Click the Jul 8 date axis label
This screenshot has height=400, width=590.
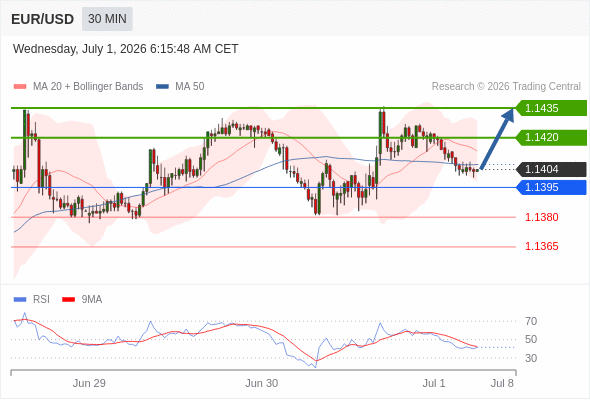click(502, 383)
